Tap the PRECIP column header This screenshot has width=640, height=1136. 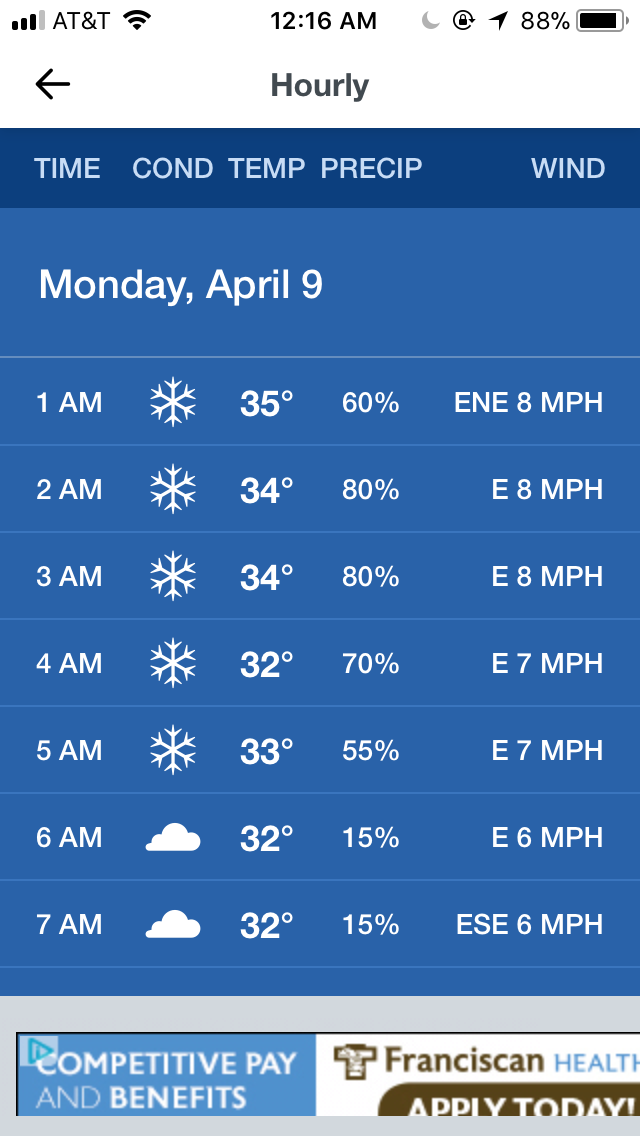click(x=371, y=168)
